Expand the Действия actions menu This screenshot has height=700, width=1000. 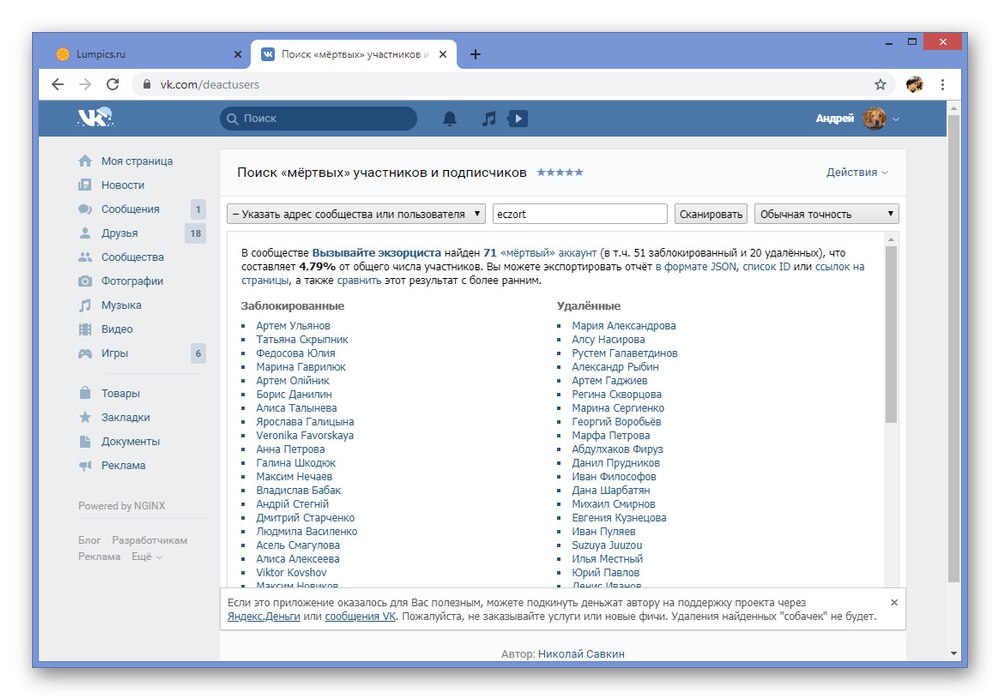pos(857,172)
